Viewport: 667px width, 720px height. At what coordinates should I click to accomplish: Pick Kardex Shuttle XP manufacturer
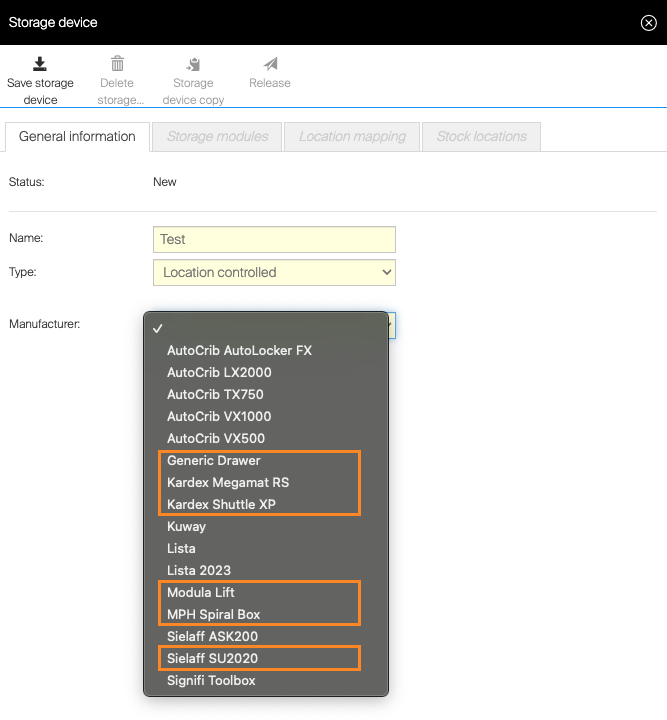(221, 505)
